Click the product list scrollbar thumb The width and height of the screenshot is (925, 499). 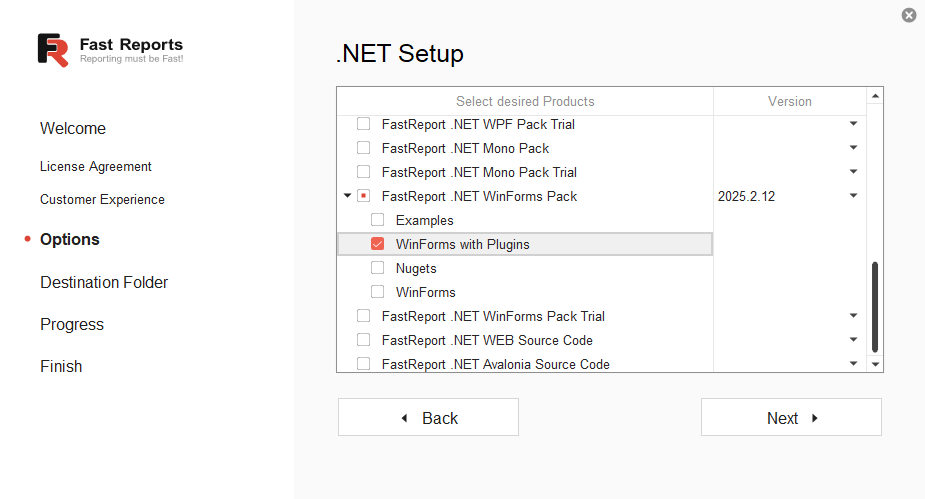coord(875,306)
